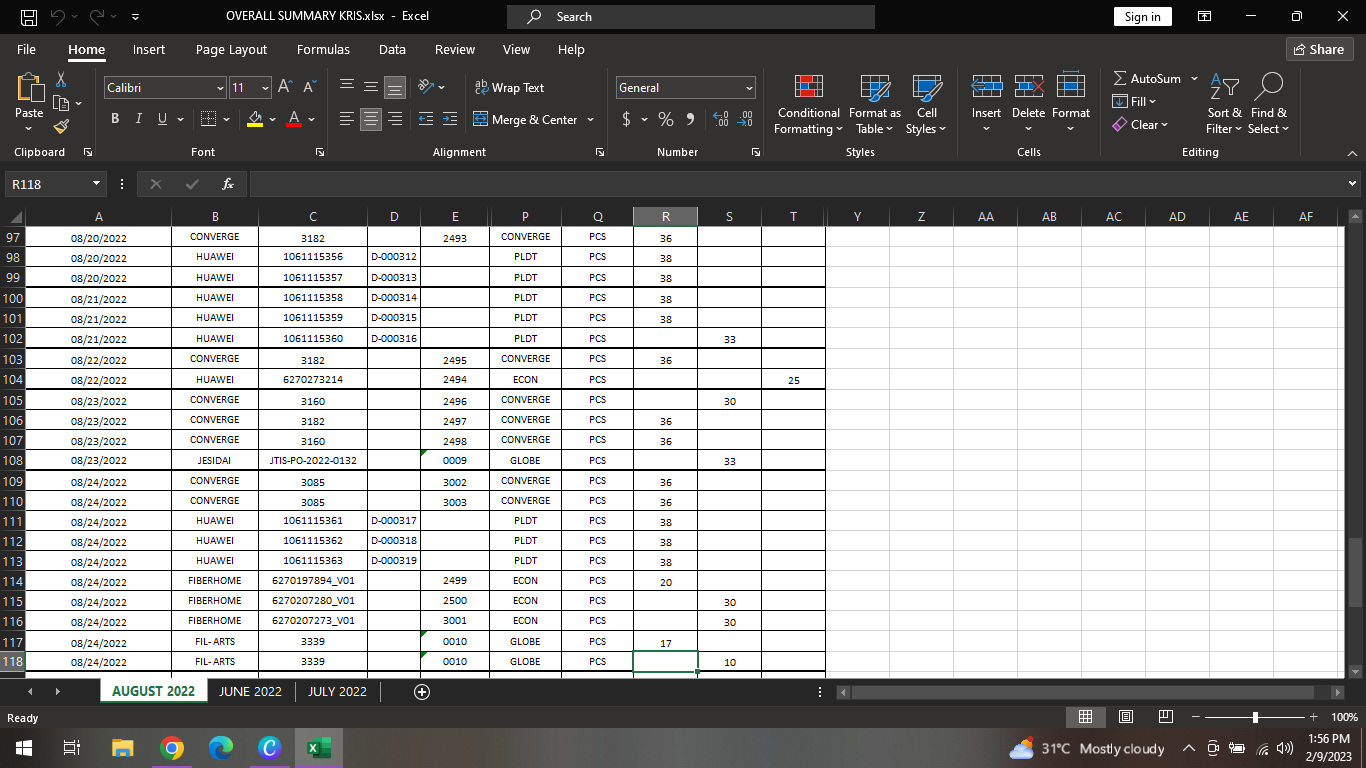
Task: Open Sort & Filter dropdown
Action: point(1224,104)
